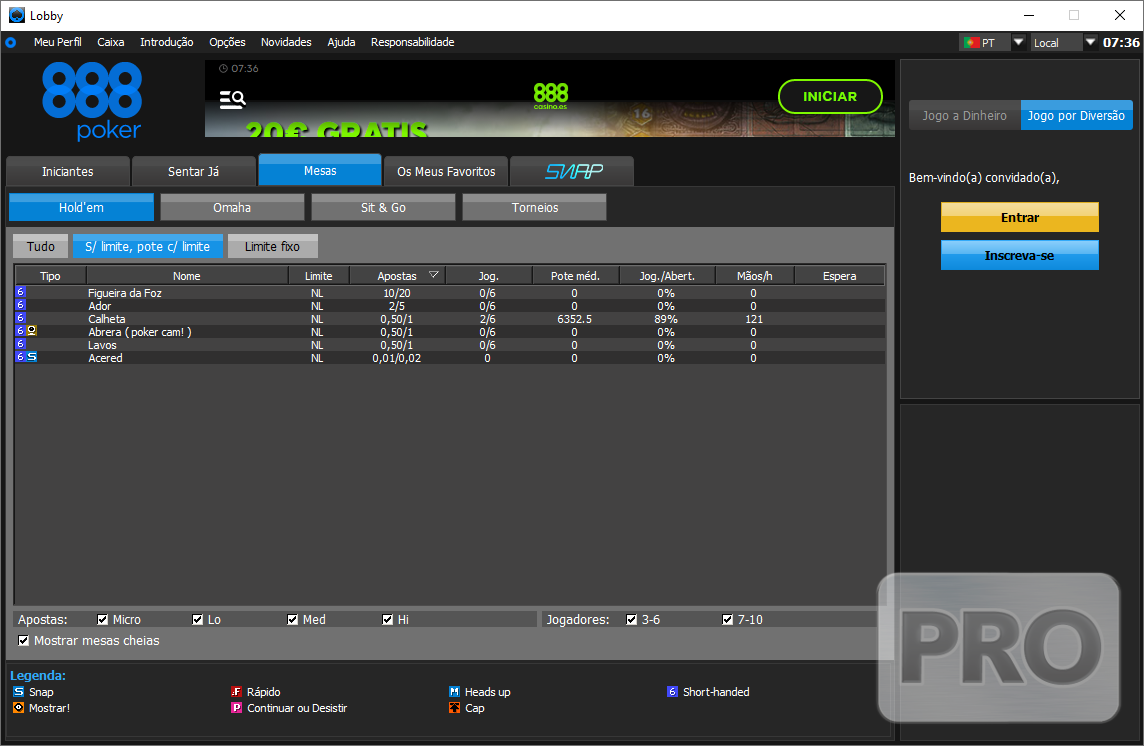Screen dimensions: 1144x746
Task: Open the Meu Perfil menu
Action: (58, 42)
